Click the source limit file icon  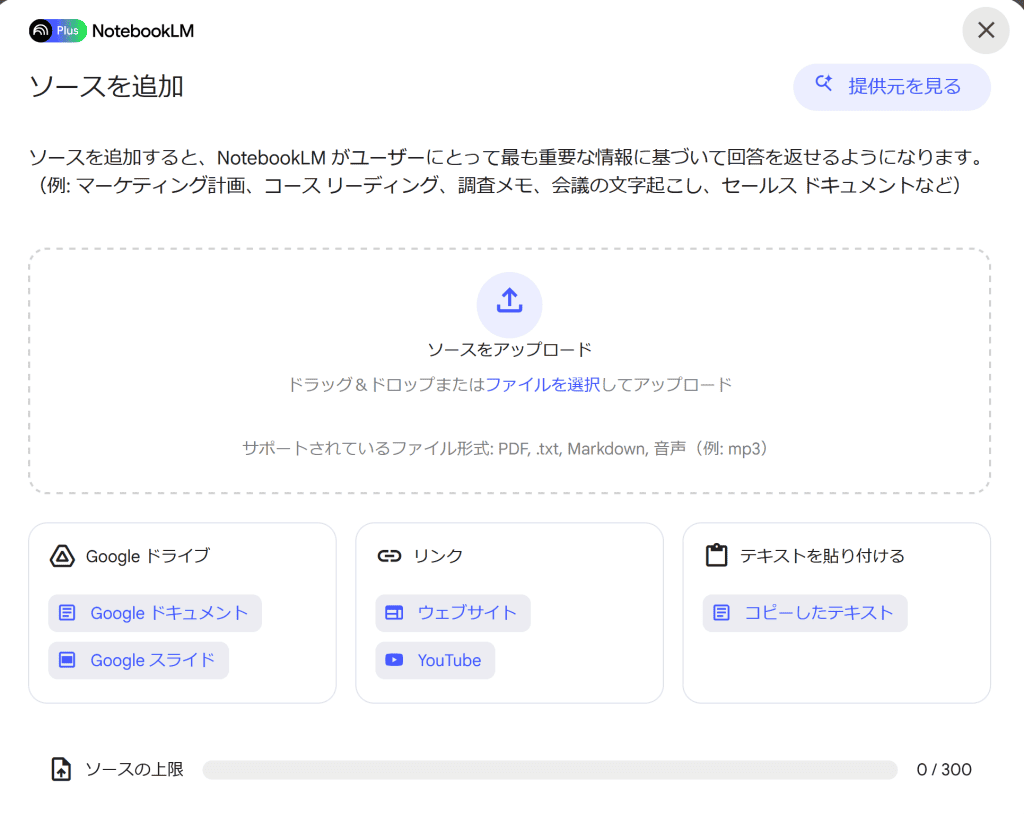pos(61,769)
